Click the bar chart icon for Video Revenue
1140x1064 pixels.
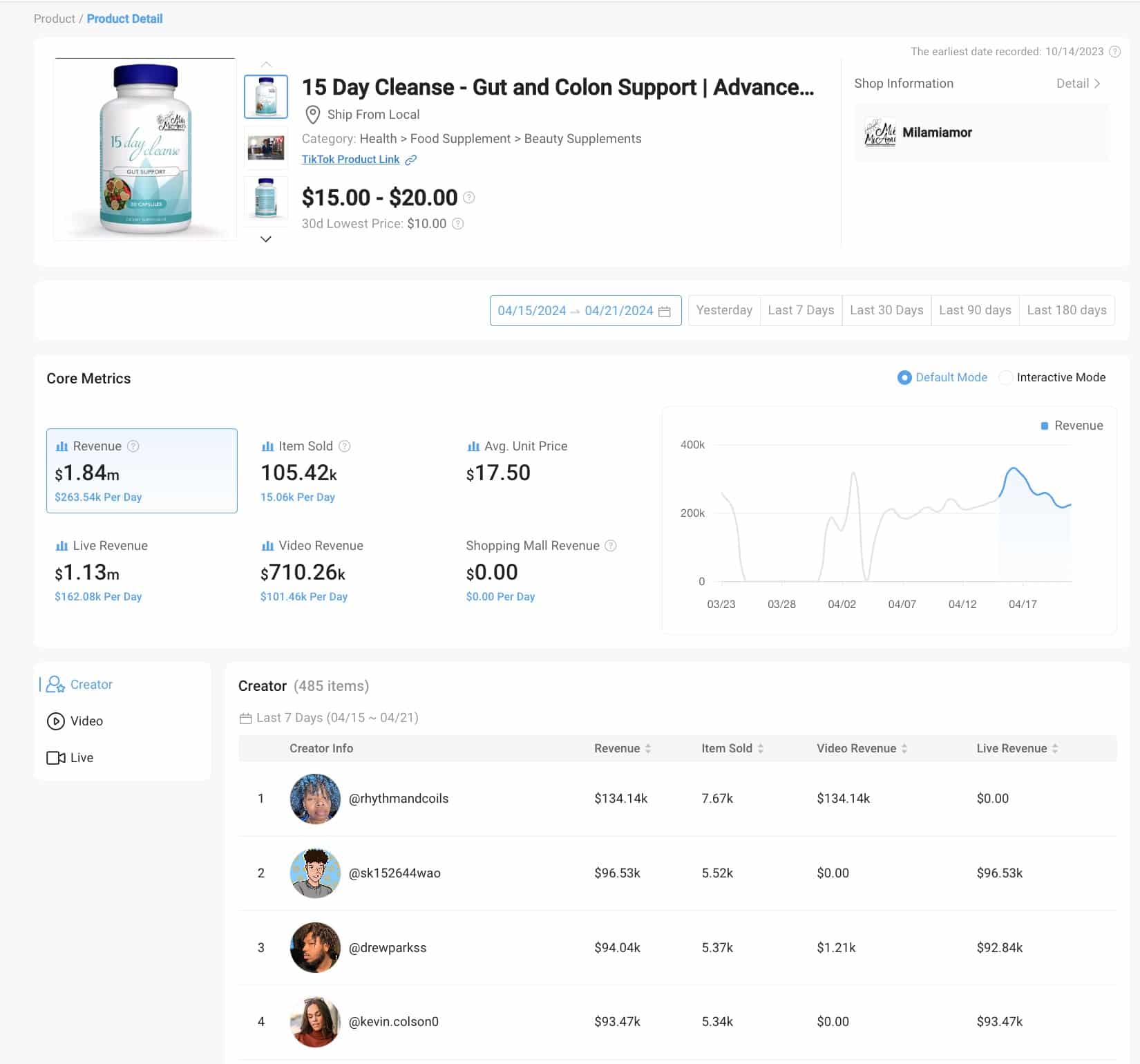(267, 546)
